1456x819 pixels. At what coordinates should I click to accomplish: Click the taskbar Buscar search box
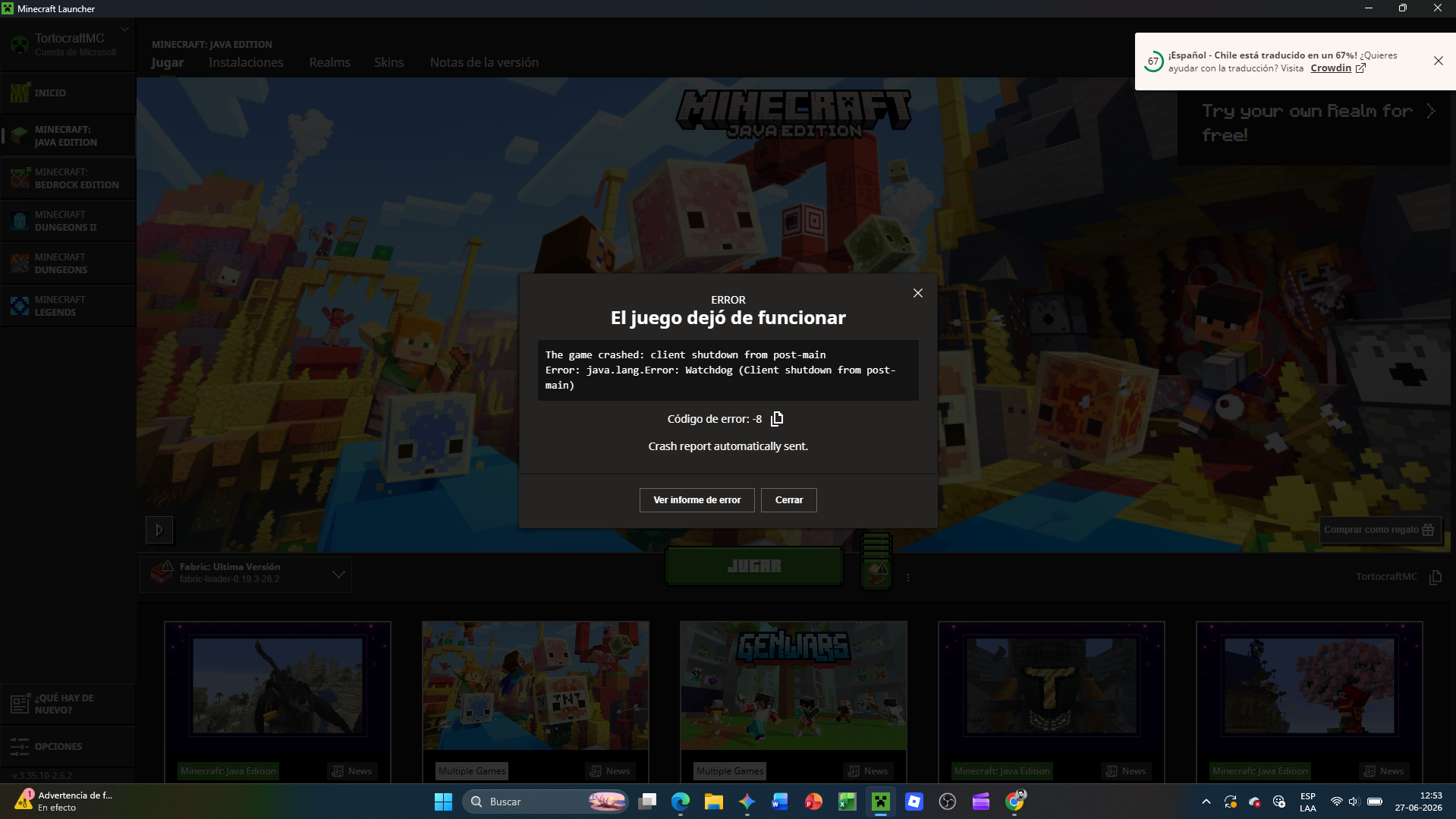coord(545,802)
